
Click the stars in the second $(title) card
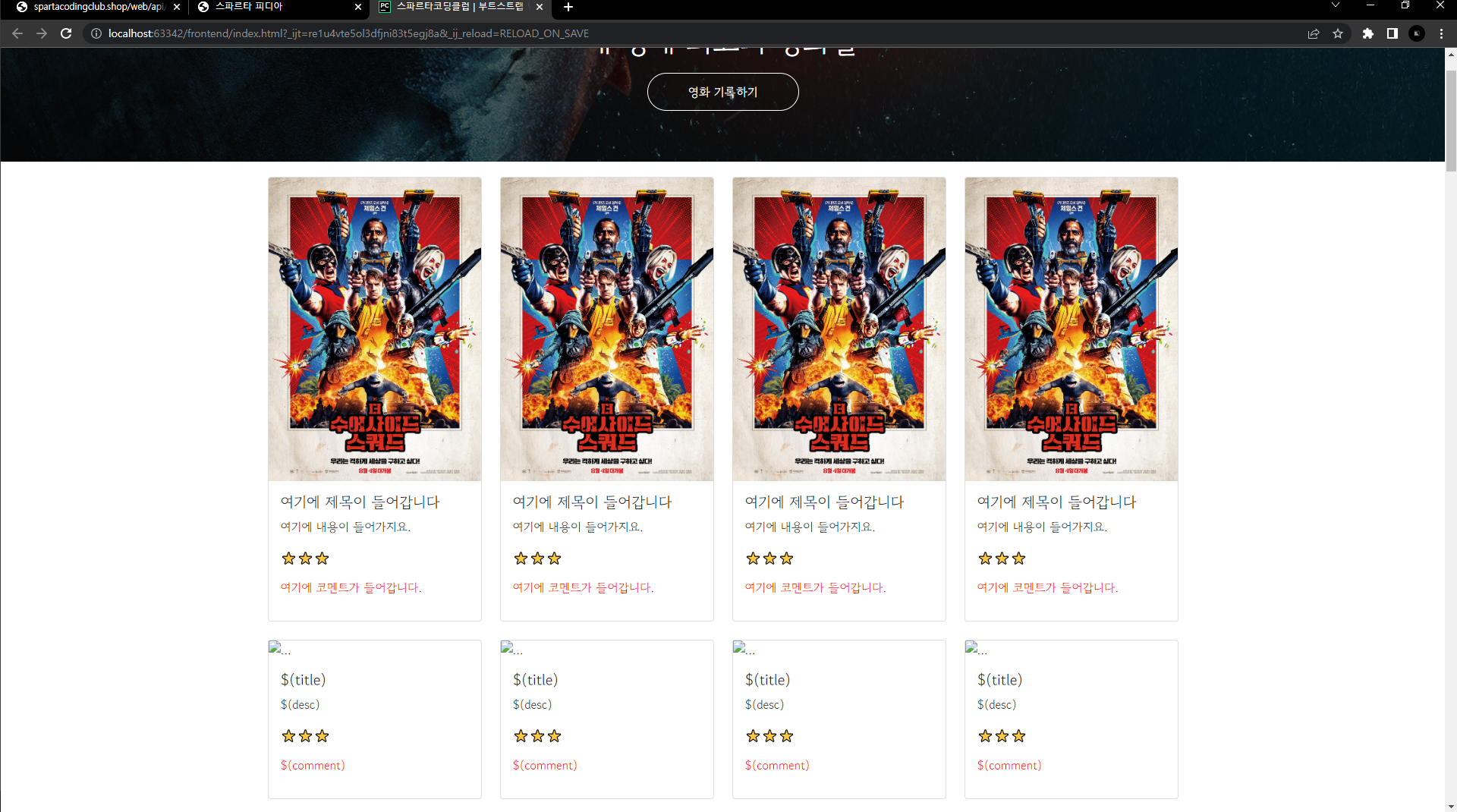tap(537, 736)
